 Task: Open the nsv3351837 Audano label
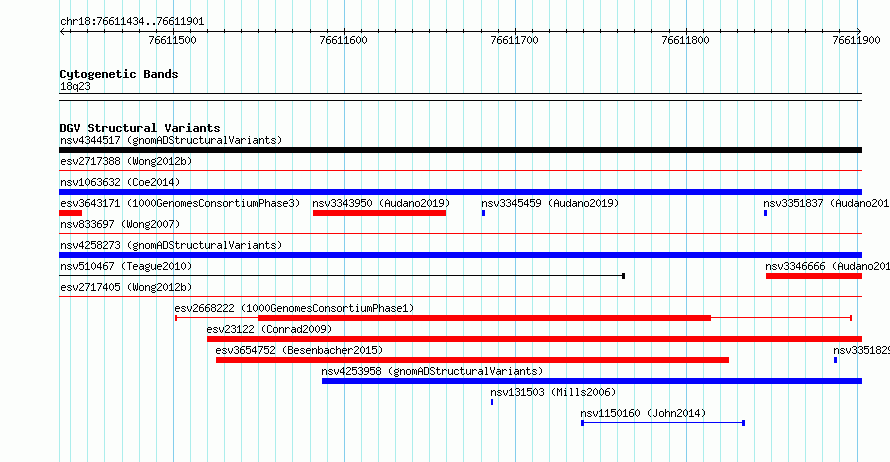(826, 203)
